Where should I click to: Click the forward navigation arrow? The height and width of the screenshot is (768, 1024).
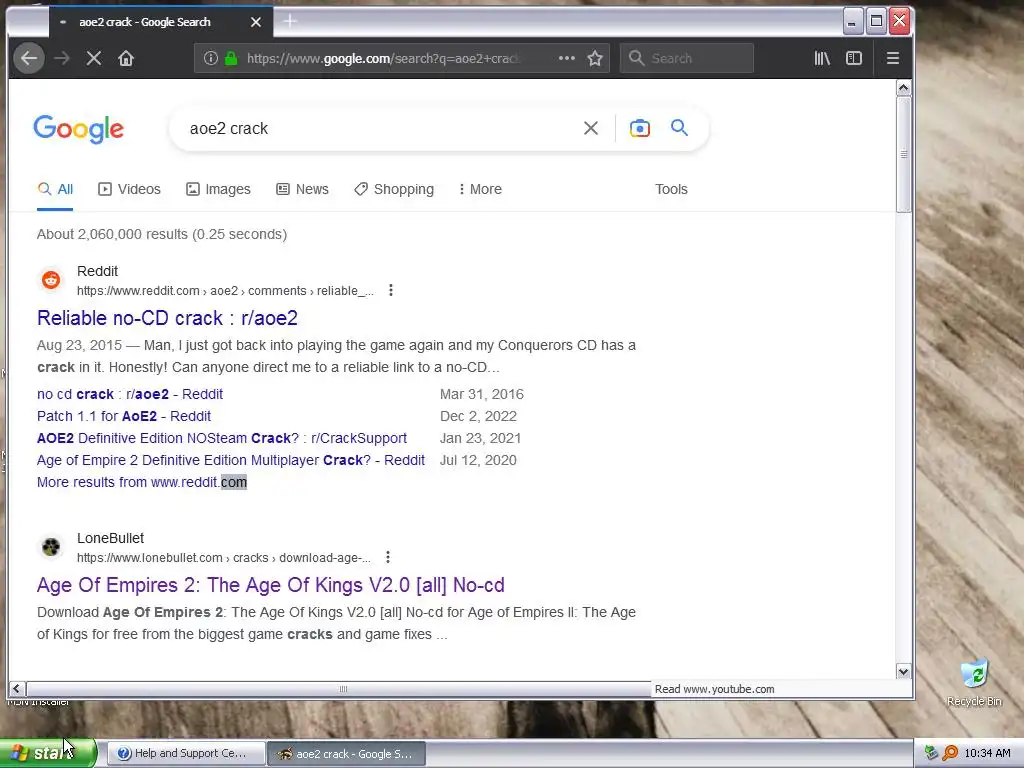tap(62, 58)
